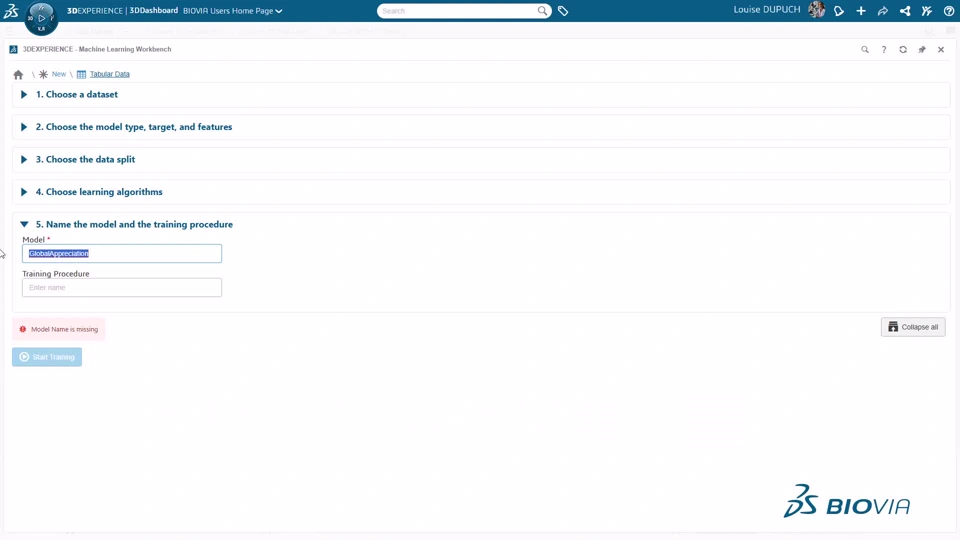
Task: Collapse step 5 Name the model section
Action: (24, 224)
